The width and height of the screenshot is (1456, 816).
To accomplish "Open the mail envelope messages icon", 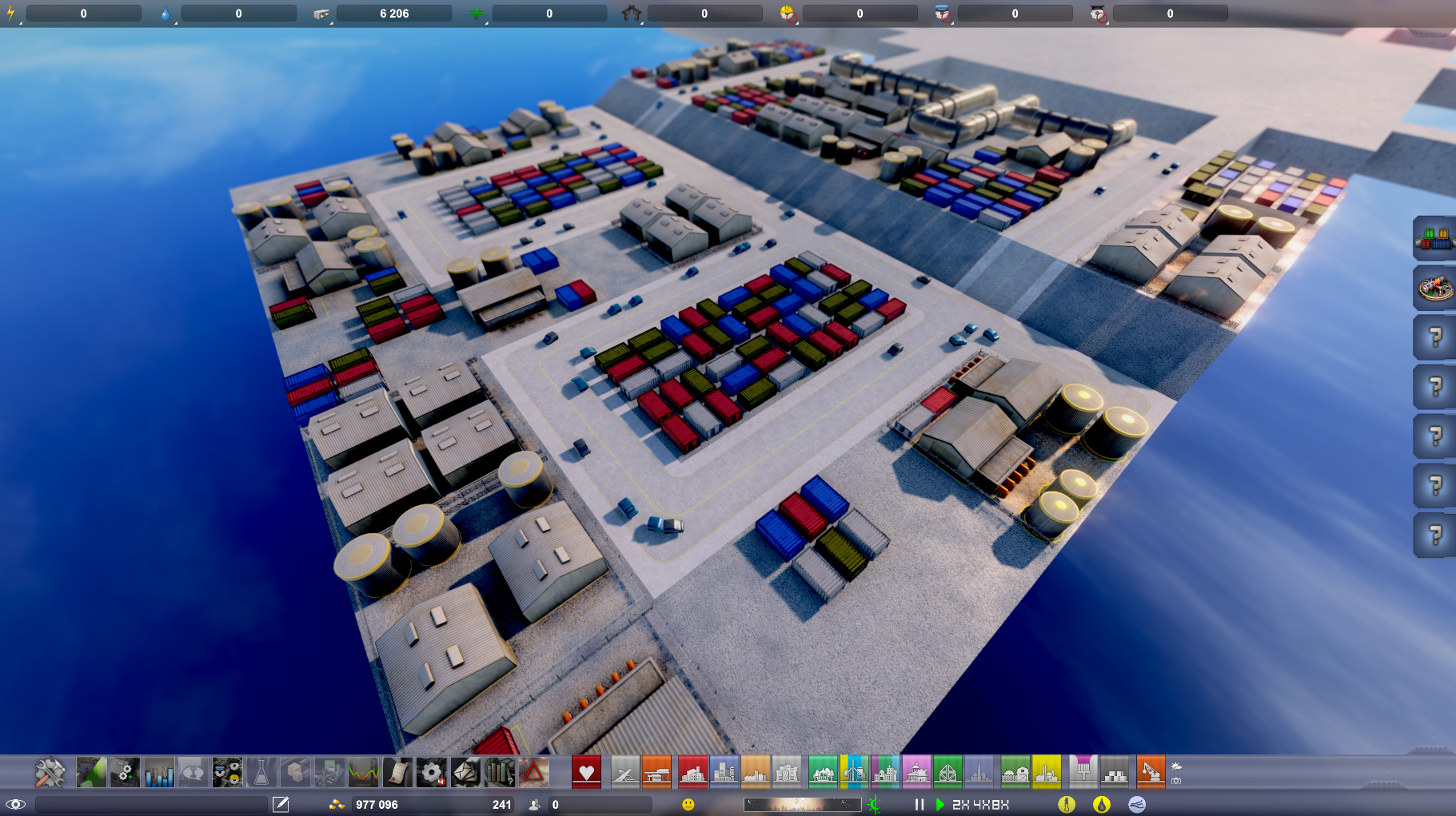I will click(465, 773).
